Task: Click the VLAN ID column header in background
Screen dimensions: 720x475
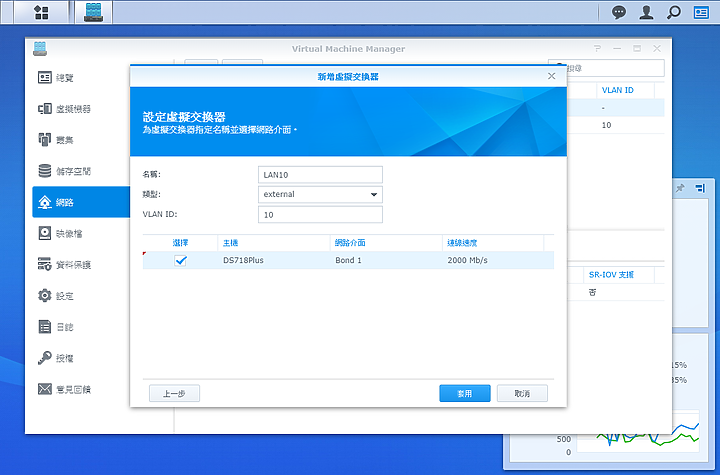Action: click(x=618, y=90)
